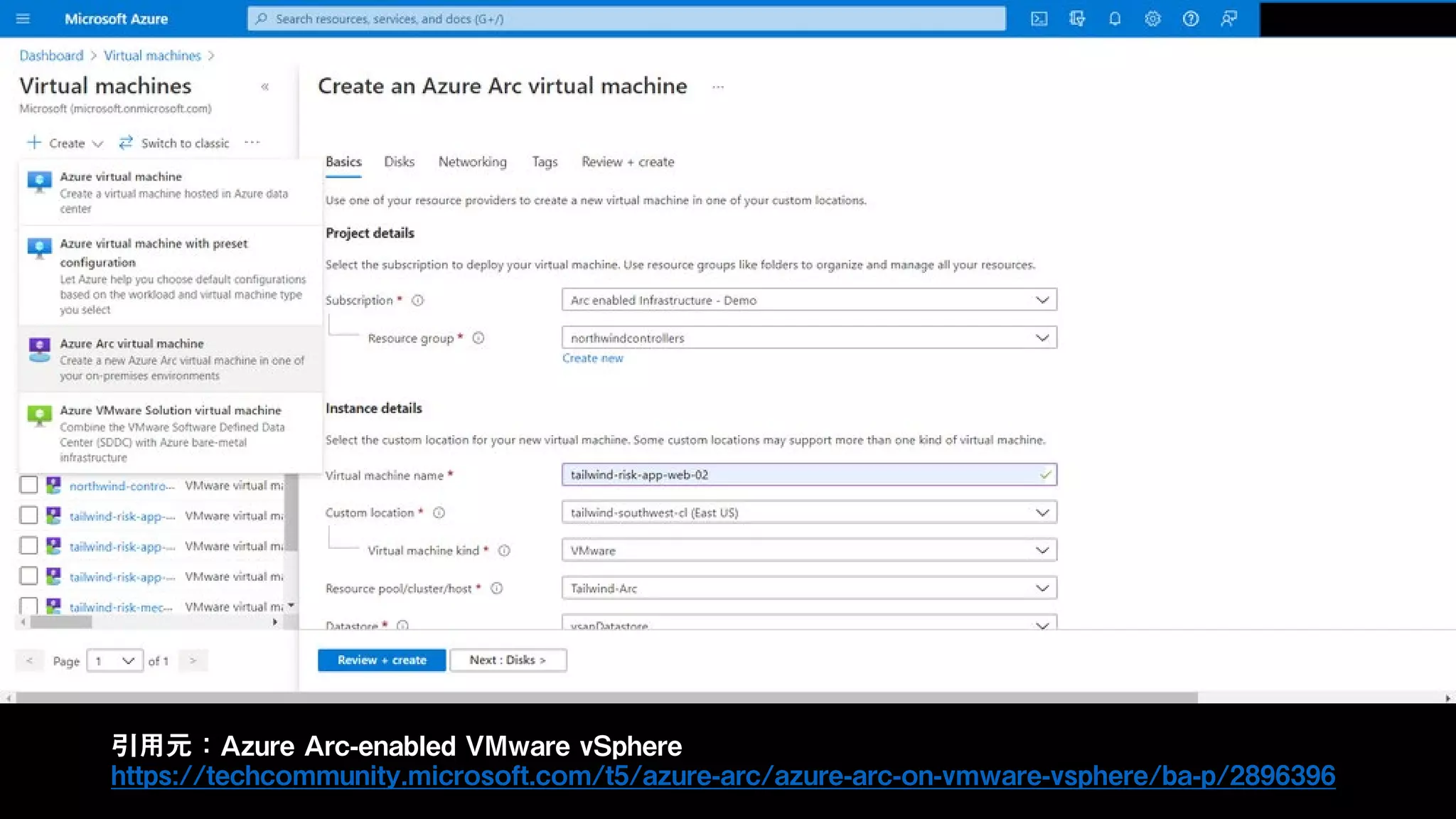Switch to the Disks tab
The image size is (1456, 819).
pos(399,162)
